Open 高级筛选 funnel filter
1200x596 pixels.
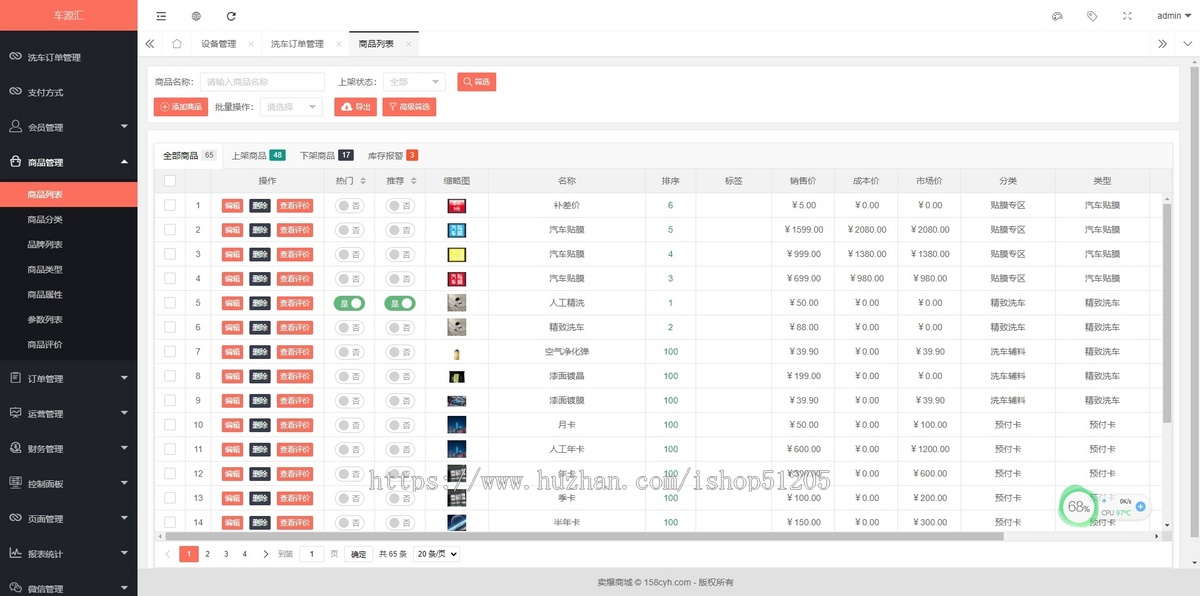pos(409,107)
